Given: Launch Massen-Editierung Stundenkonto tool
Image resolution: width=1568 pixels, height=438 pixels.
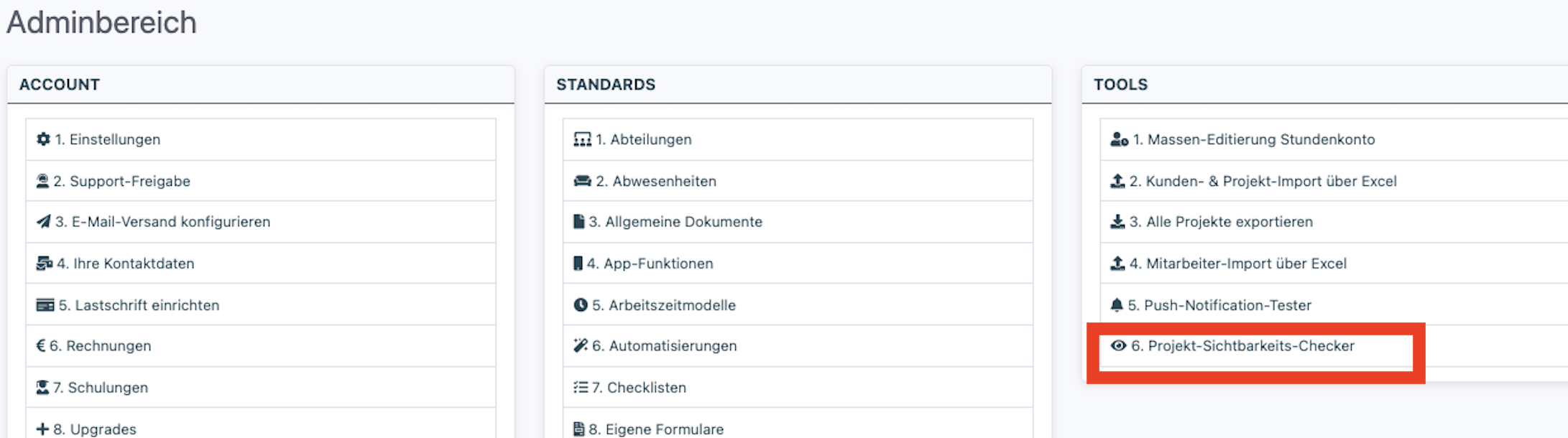Looking at the screenshot, I should [1253, 139].
